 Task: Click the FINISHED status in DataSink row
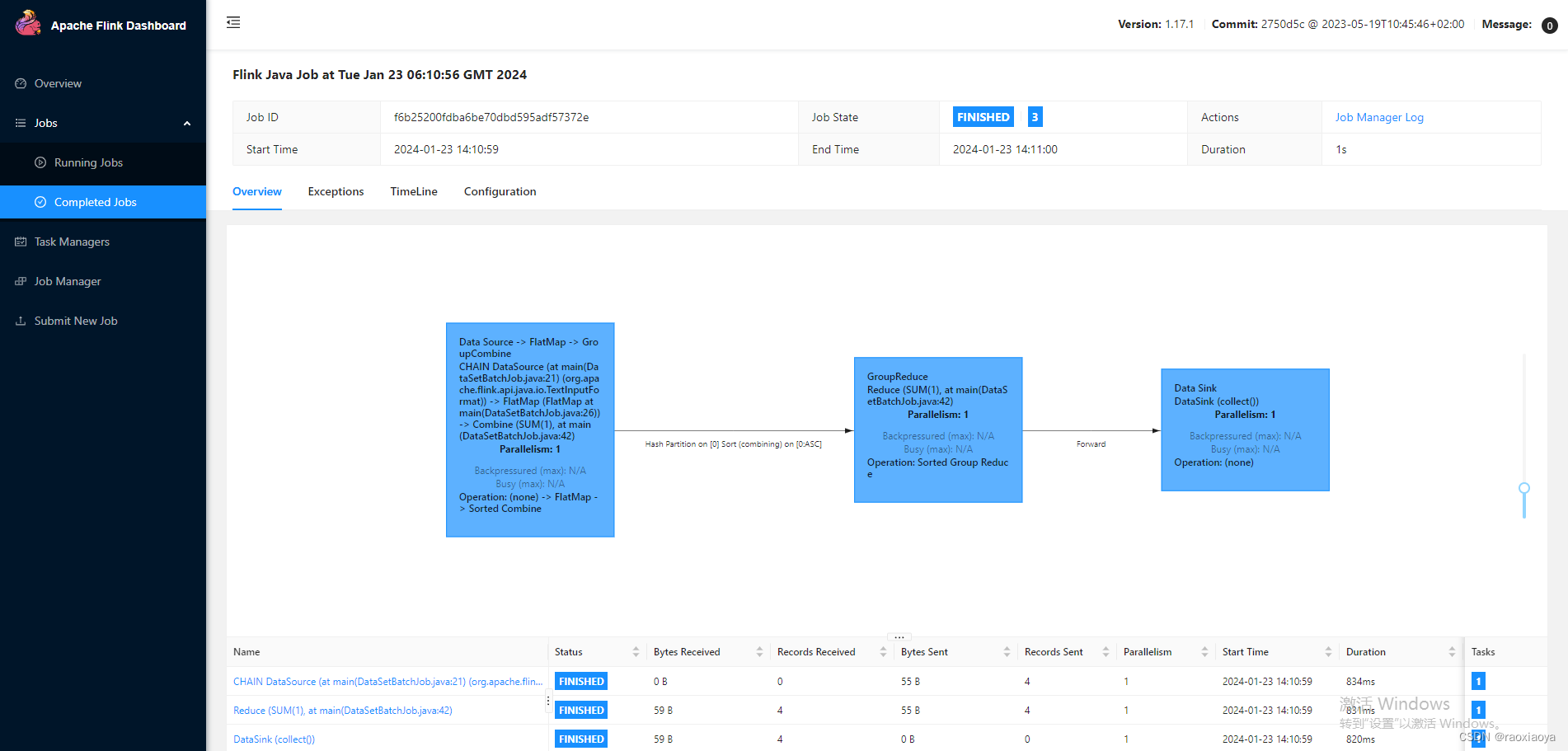[581, 739]
